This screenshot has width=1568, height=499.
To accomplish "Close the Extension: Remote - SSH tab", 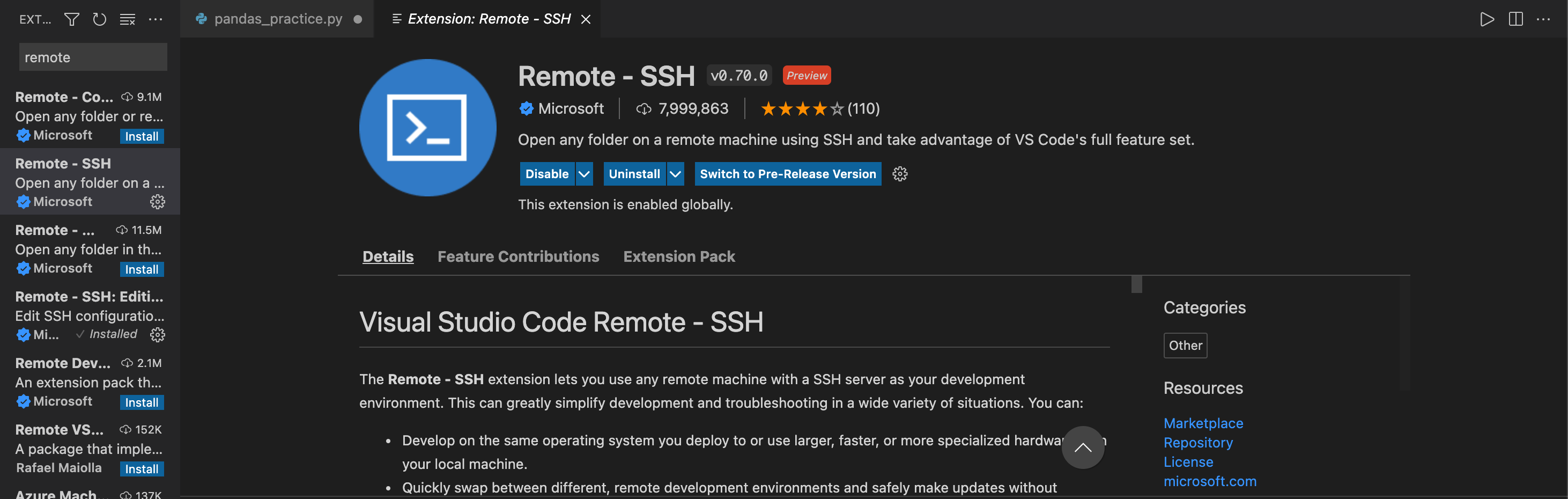I will point(586,19).
